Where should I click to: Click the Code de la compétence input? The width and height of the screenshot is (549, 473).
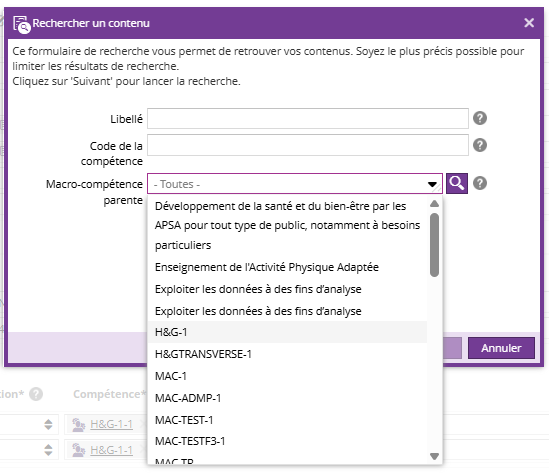point(307,145)
